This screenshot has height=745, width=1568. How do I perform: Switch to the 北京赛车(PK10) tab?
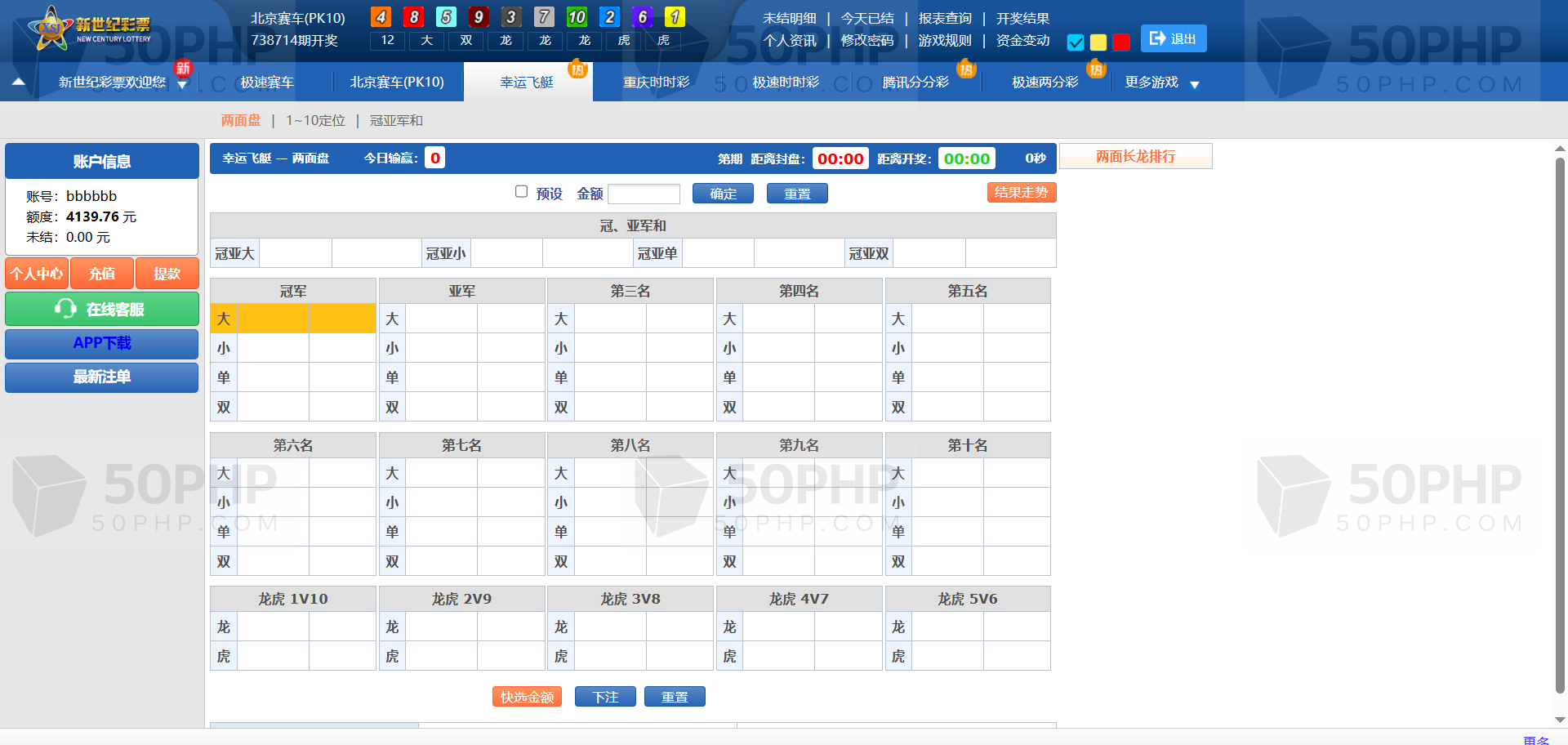(397, 83)
